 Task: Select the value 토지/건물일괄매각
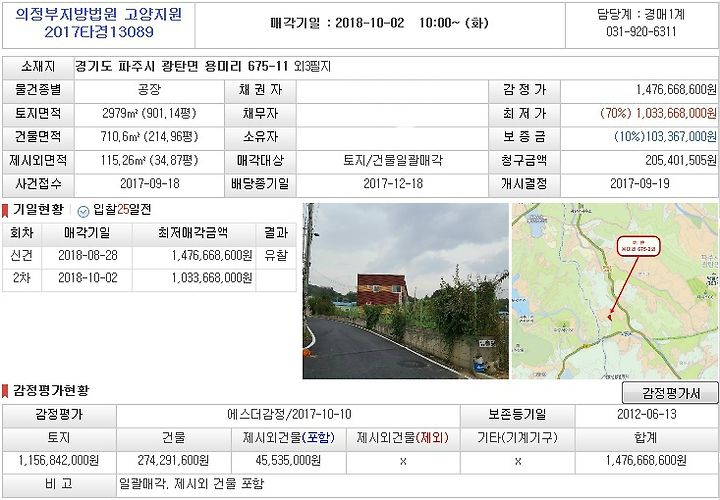coord(393,161)
